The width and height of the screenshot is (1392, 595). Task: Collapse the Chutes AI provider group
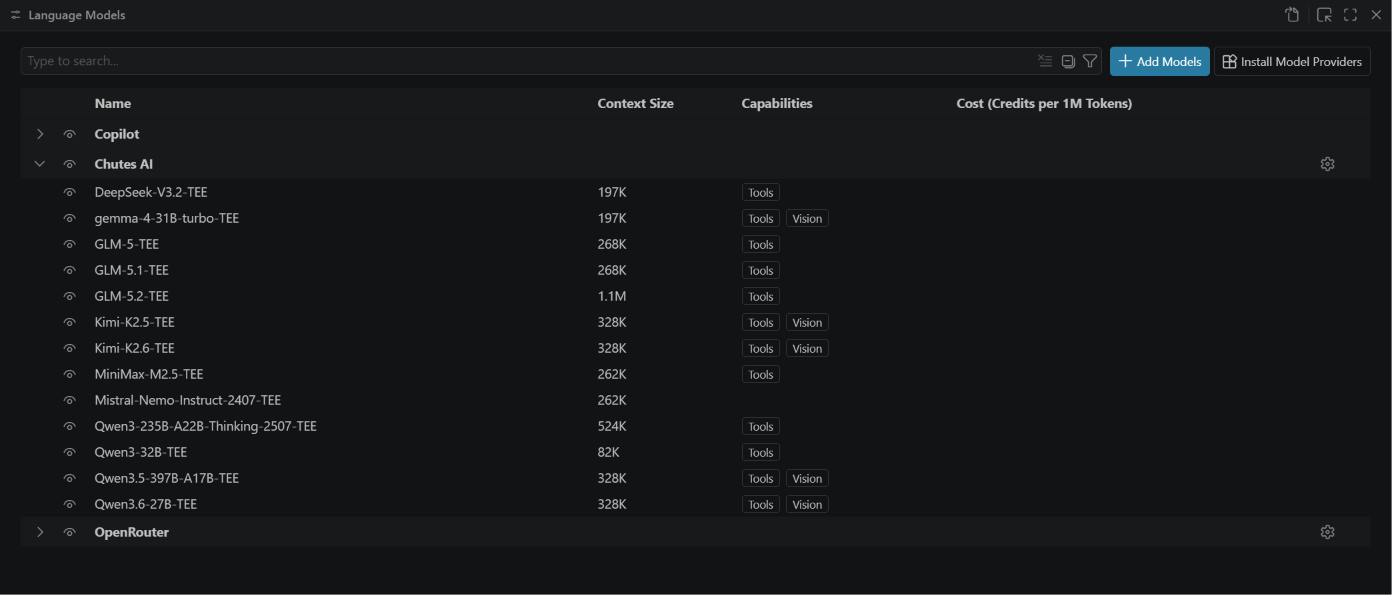[x=40, y=164]
